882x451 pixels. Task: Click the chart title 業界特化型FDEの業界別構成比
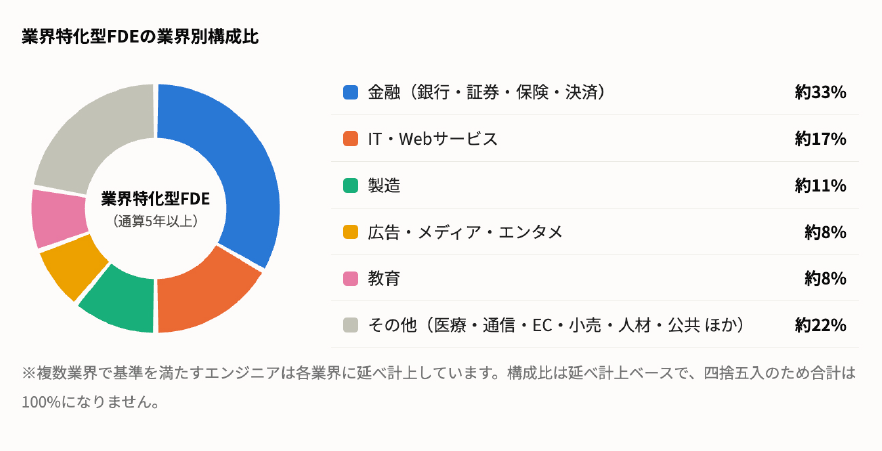pyautogui.click(x=140, y=37)
